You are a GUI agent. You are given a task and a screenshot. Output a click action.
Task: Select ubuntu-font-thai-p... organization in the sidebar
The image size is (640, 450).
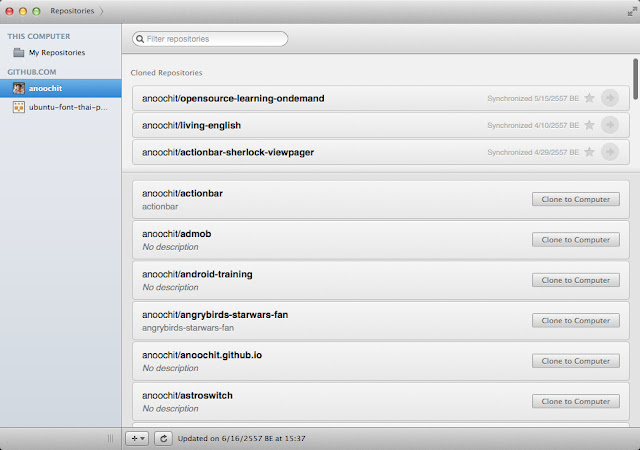[60, 107]
